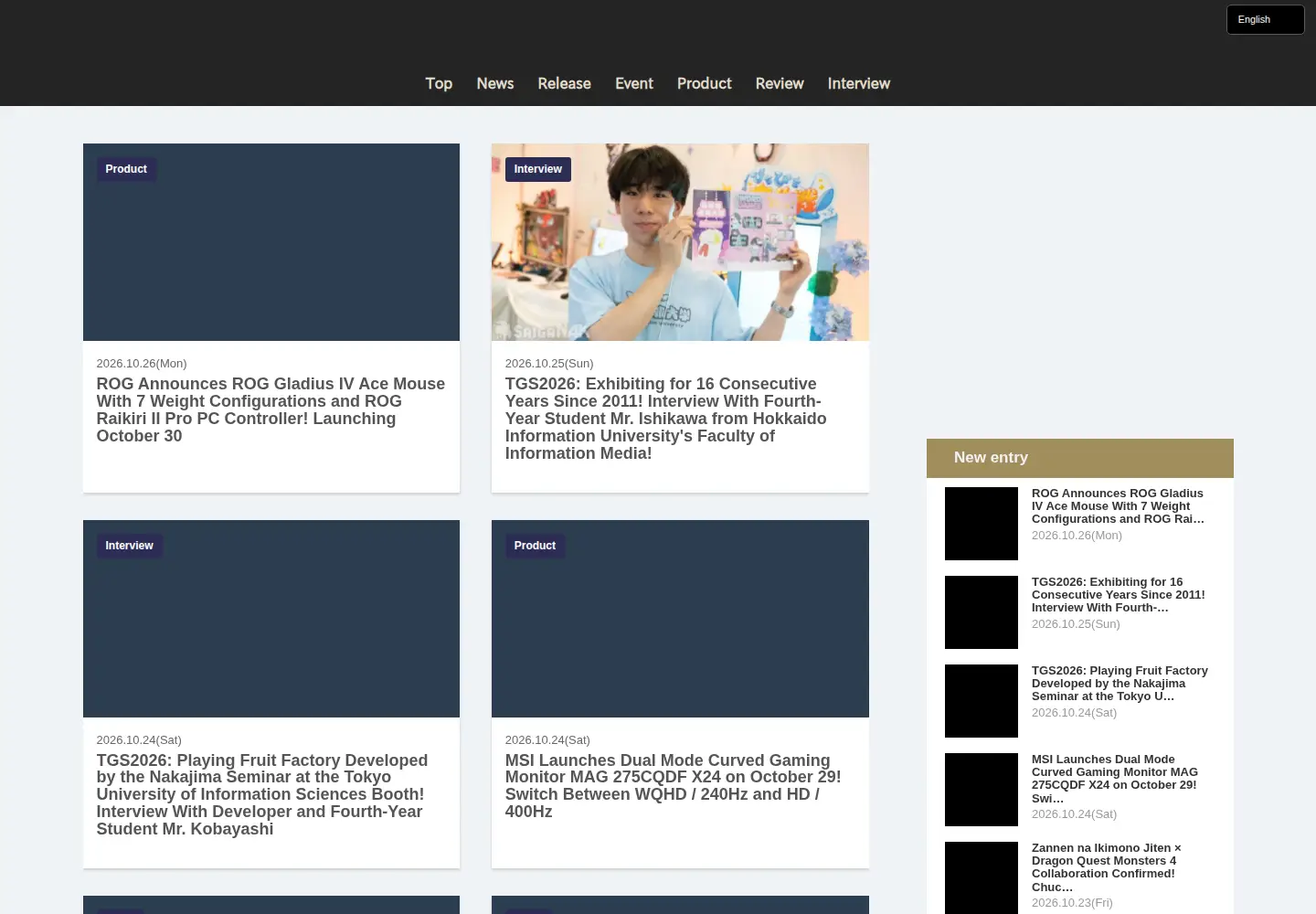
Task: Open the News section
Action: [495, 83]
